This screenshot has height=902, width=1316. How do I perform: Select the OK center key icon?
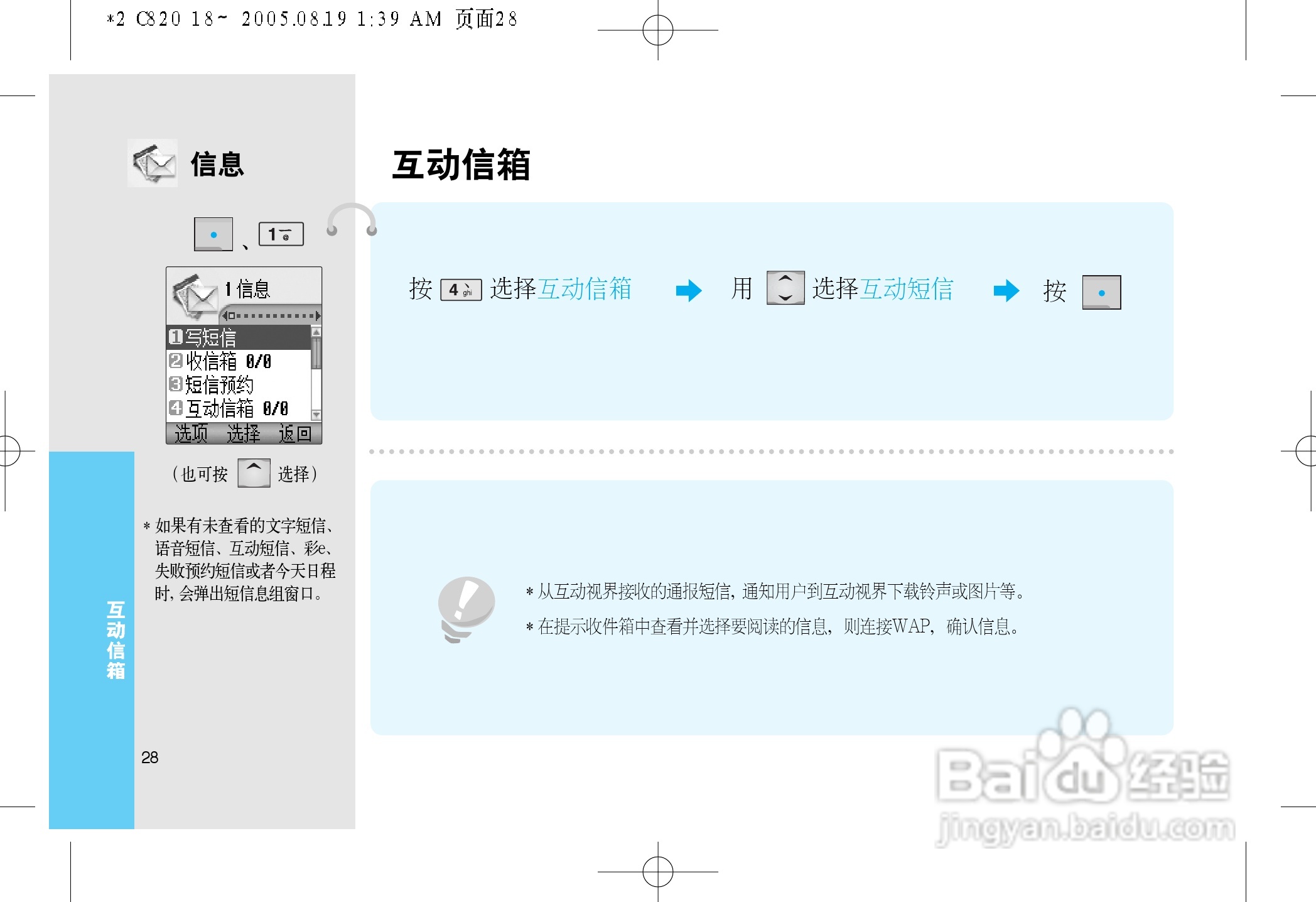coord(212,234)
